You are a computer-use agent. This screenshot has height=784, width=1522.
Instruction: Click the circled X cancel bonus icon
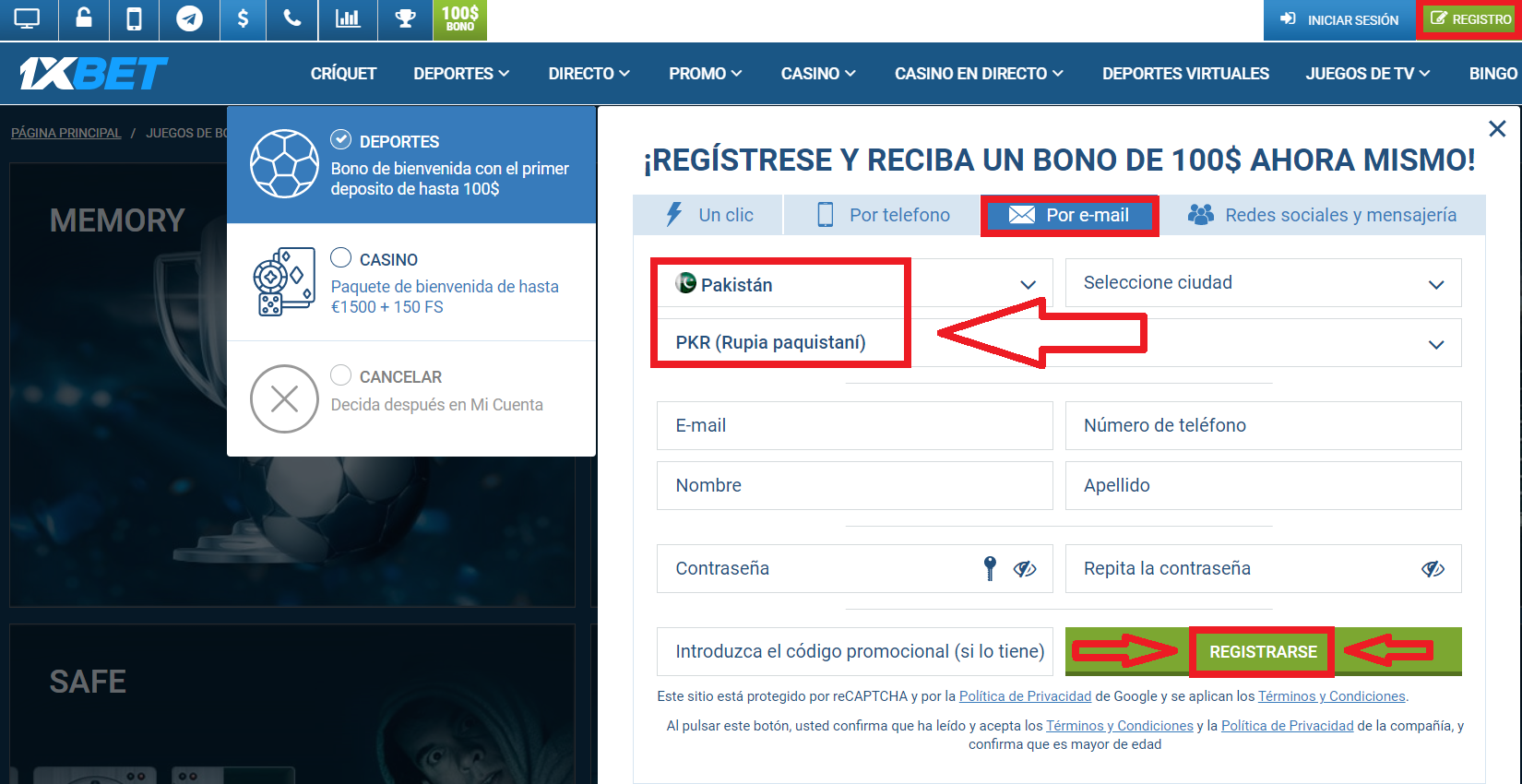[284, 398]
